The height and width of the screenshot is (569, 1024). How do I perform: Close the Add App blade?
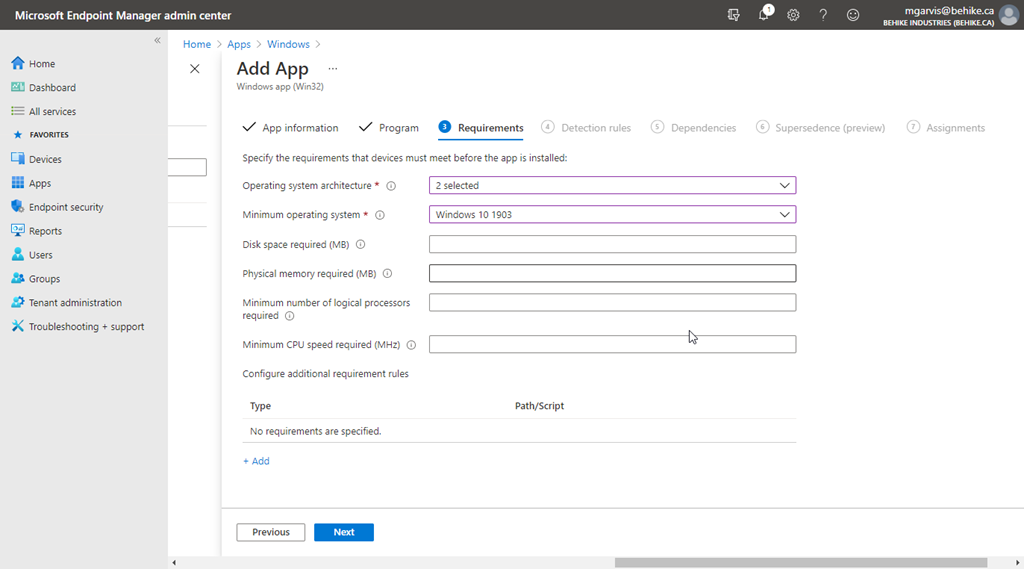pyautogui.click(x=195, y=69)
